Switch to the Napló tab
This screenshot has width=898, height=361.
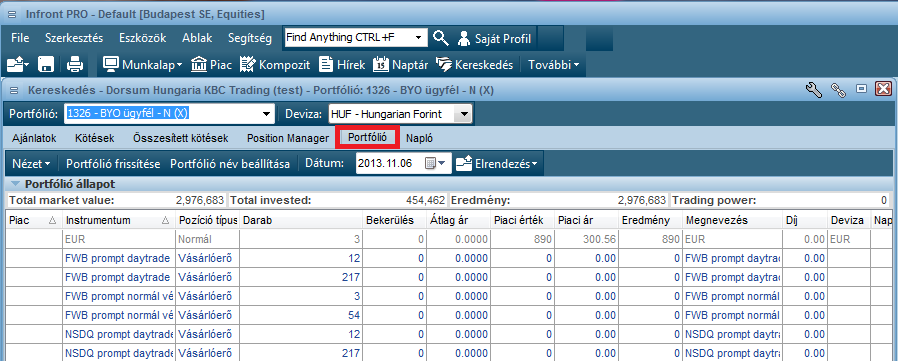[419, 138]
